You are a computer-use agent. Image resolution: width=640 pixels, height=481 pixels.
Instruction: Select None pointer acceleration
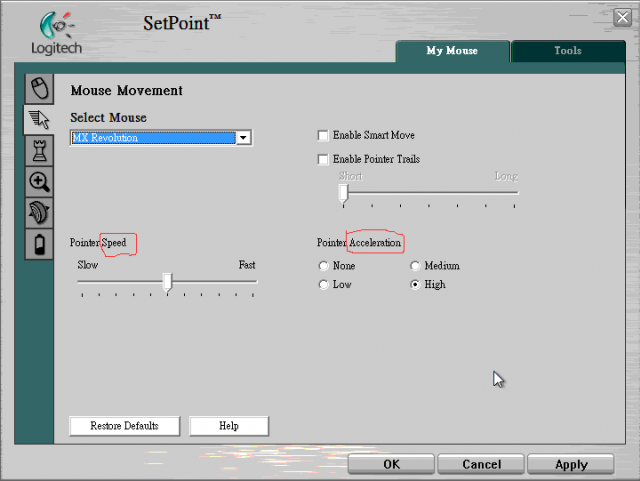[323, 266]
